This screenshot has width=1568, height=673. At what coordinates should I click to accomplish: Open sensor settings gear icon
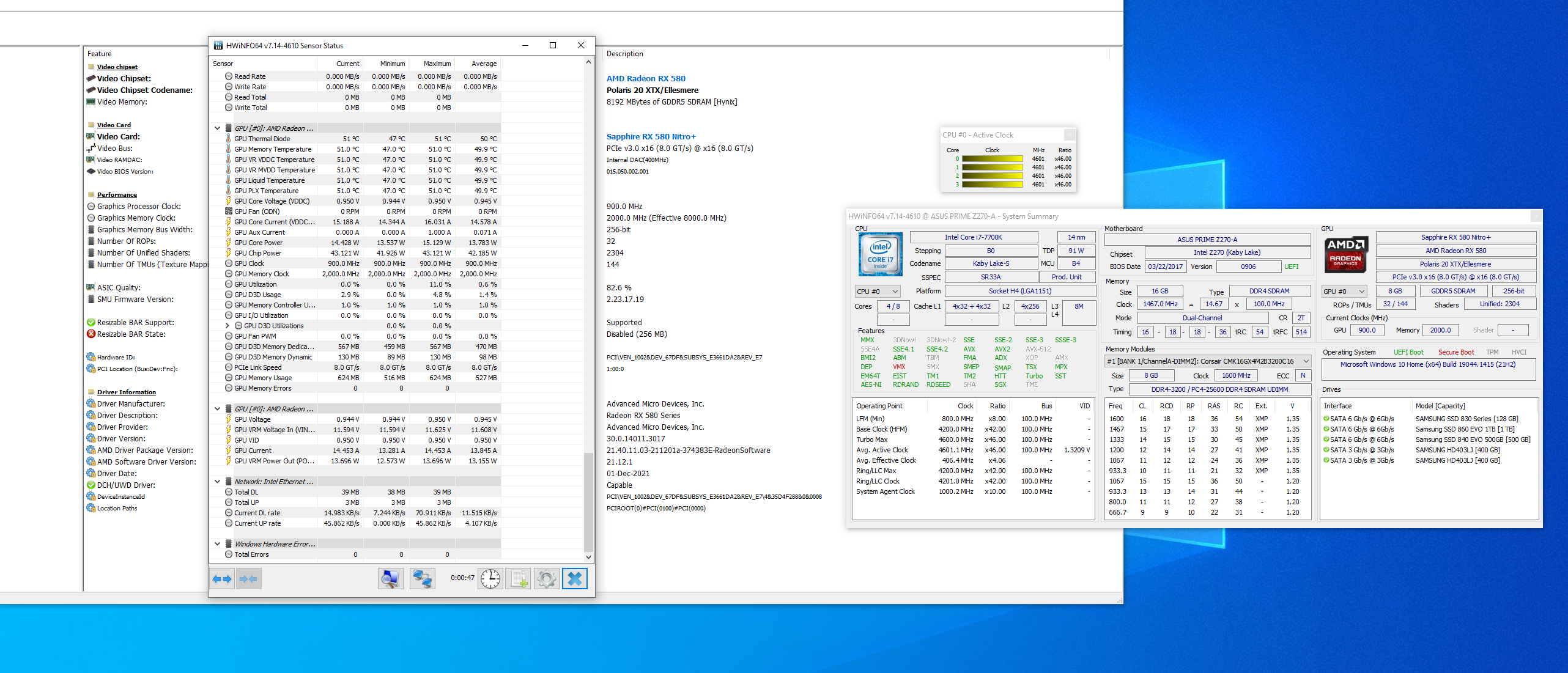click(546, 578)
